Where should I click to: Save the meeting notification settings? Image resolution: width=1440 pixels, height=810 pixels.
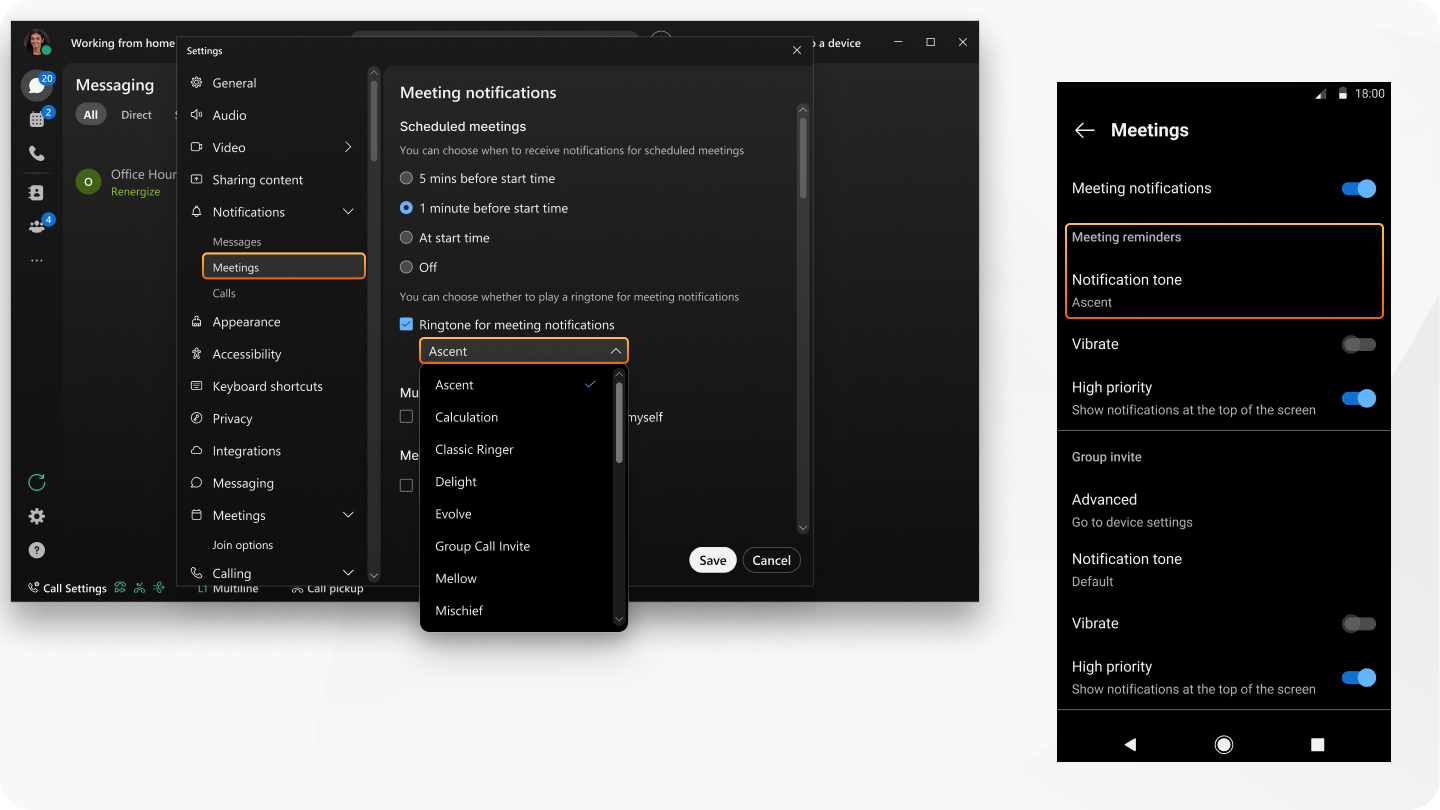(x=713, y=560)
